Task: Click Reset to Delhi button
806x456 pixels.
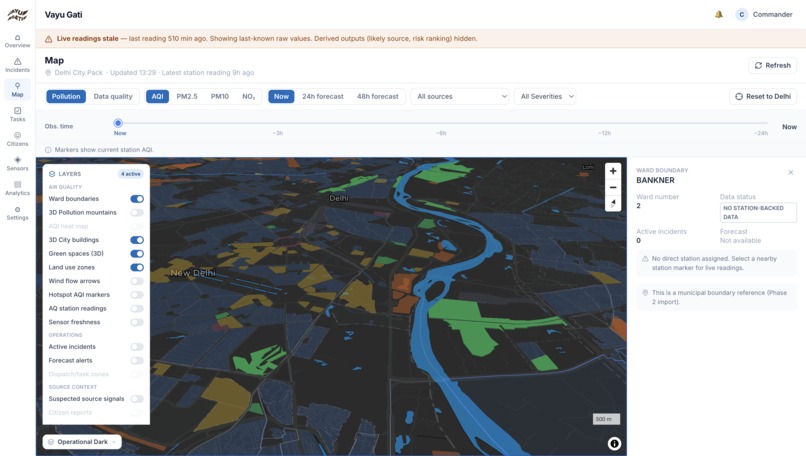Action: pos(763,96)
